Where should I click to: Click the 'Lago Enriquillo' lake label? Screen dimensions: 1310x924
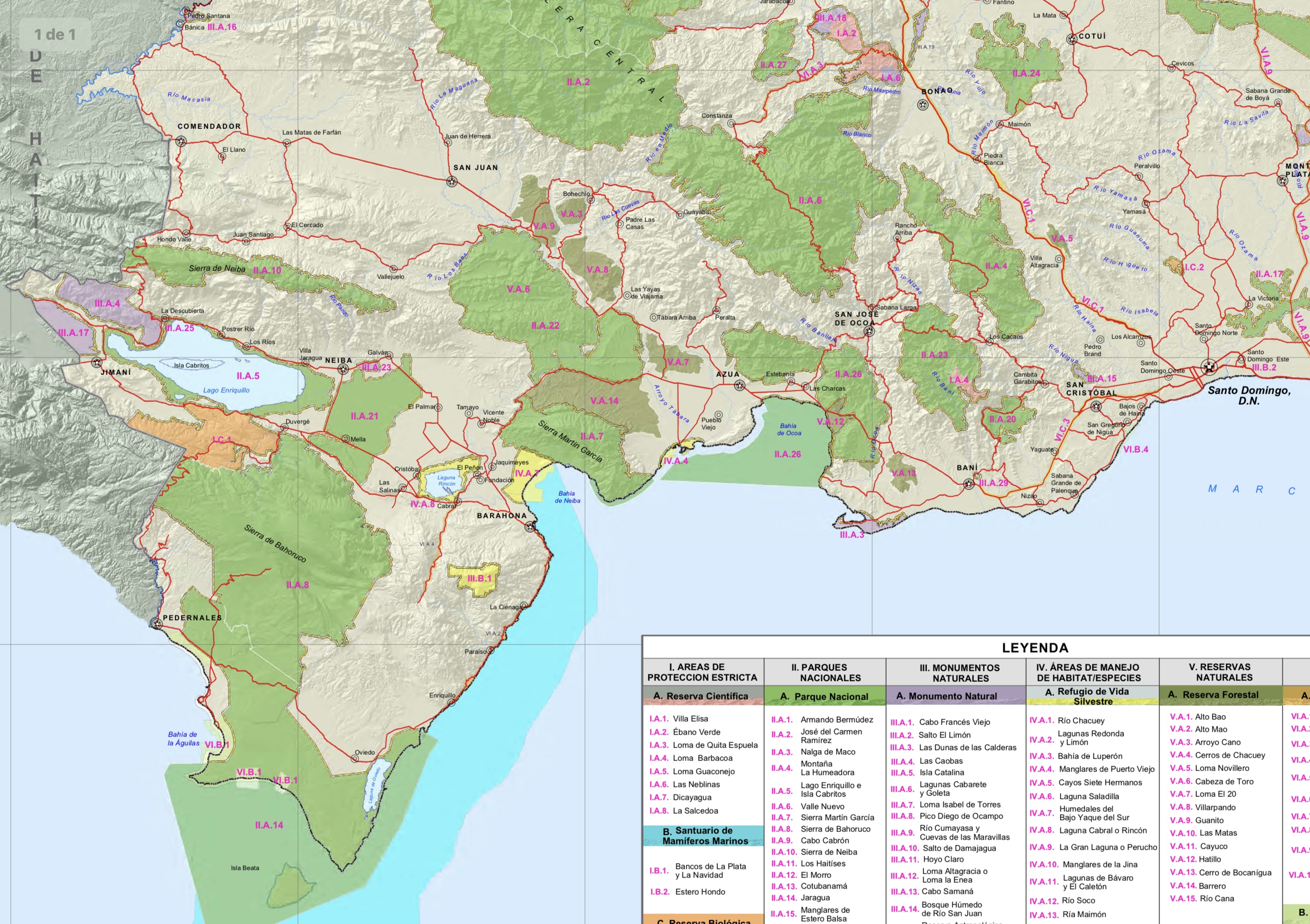[x=226, y=390]
